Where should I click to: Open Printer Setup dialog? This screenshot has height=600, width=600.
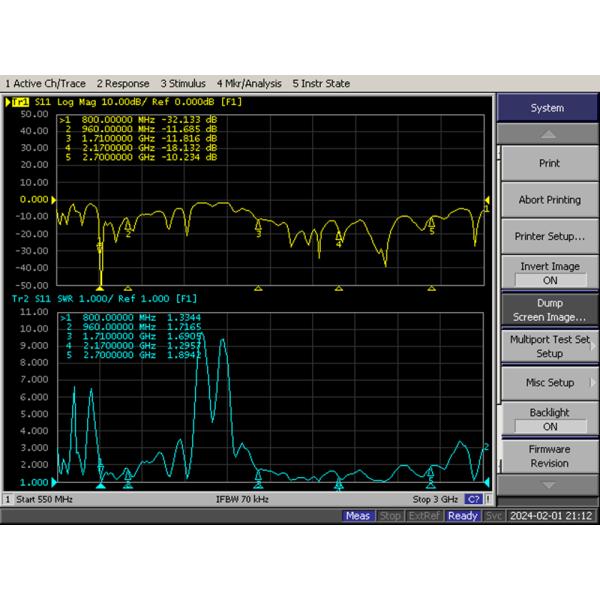point(549,237)
